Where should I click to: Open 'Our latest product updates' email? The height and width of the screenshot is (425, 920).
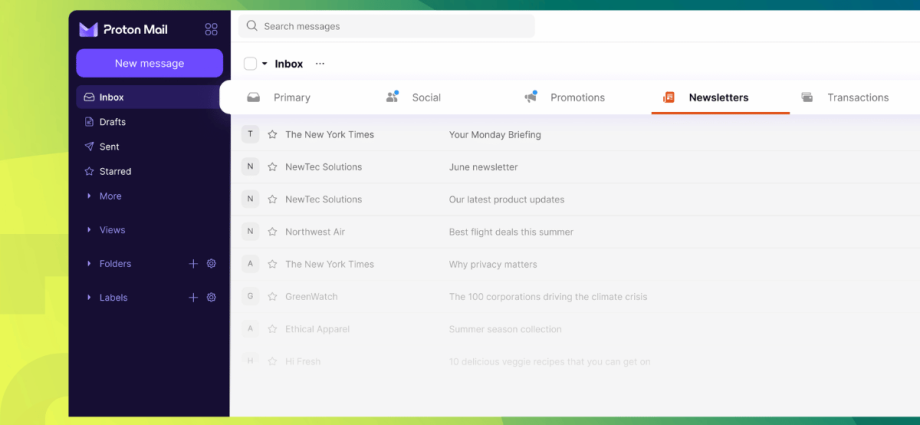click(506, 200)
